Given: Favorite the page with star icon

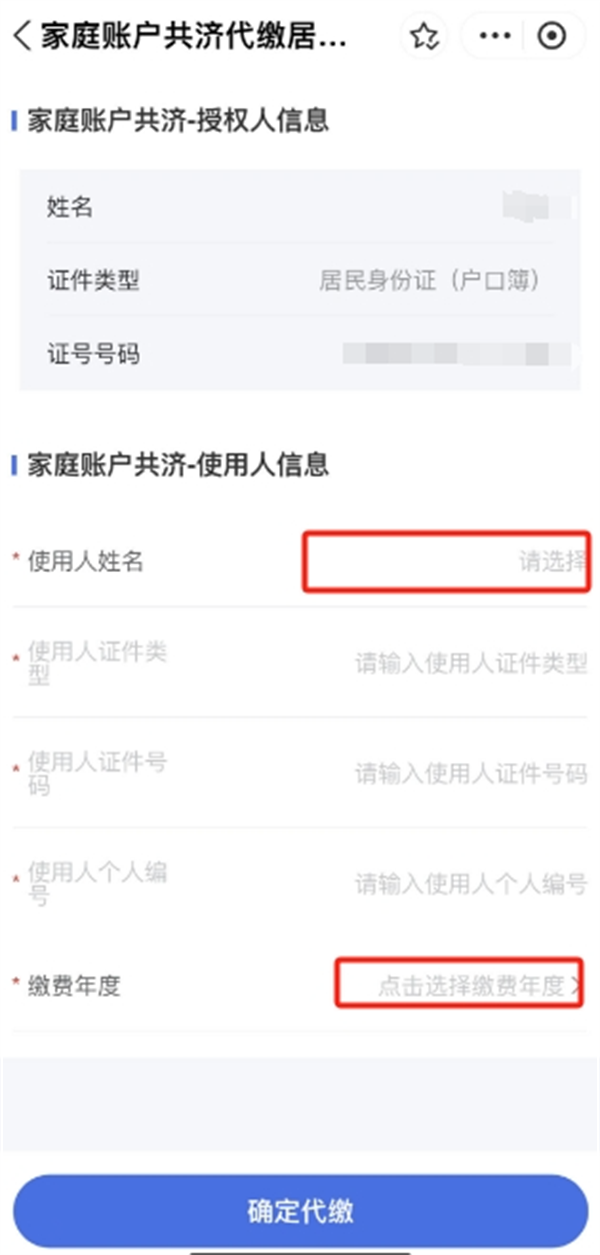Looking at the screenshot, I should pyautogui.click(x=425, y=37).
